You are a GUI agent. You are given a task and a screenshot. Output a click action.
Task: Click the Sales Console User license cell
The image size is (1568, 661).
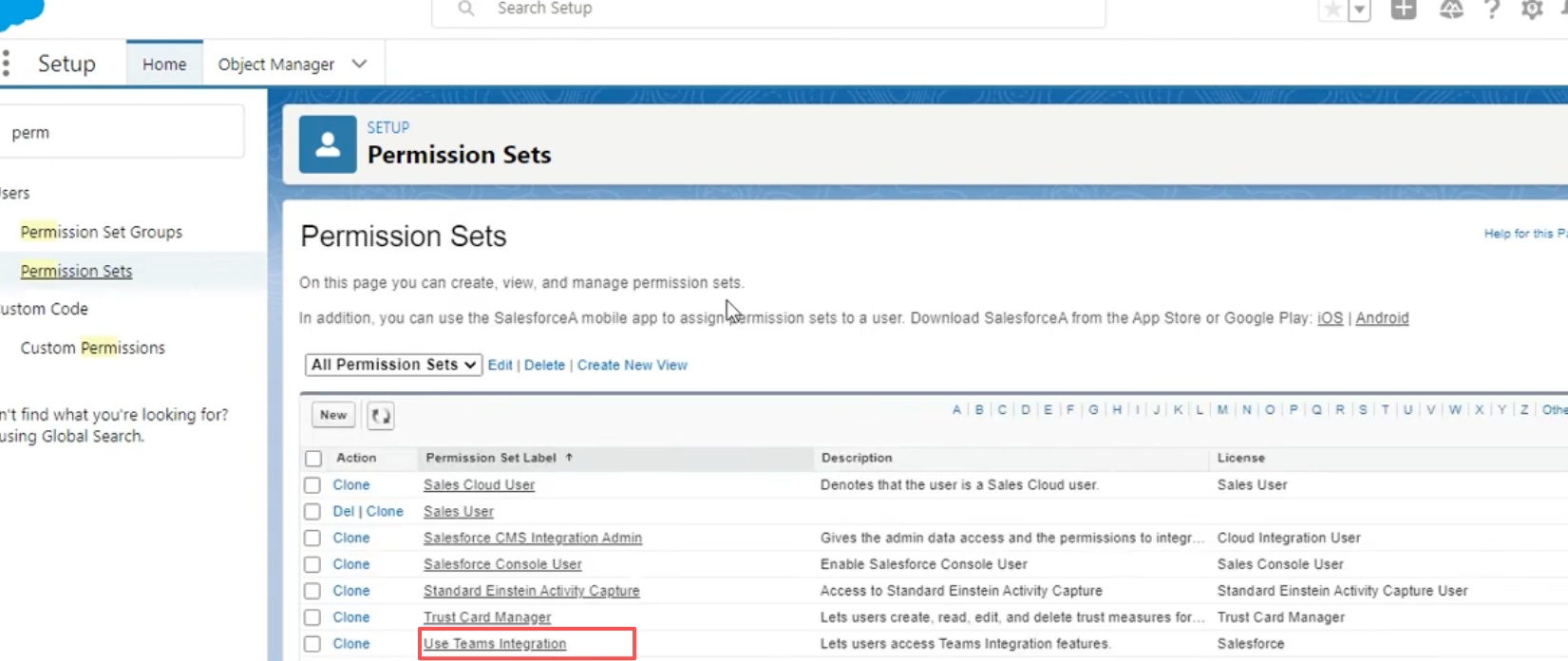tap(1280, 564)
